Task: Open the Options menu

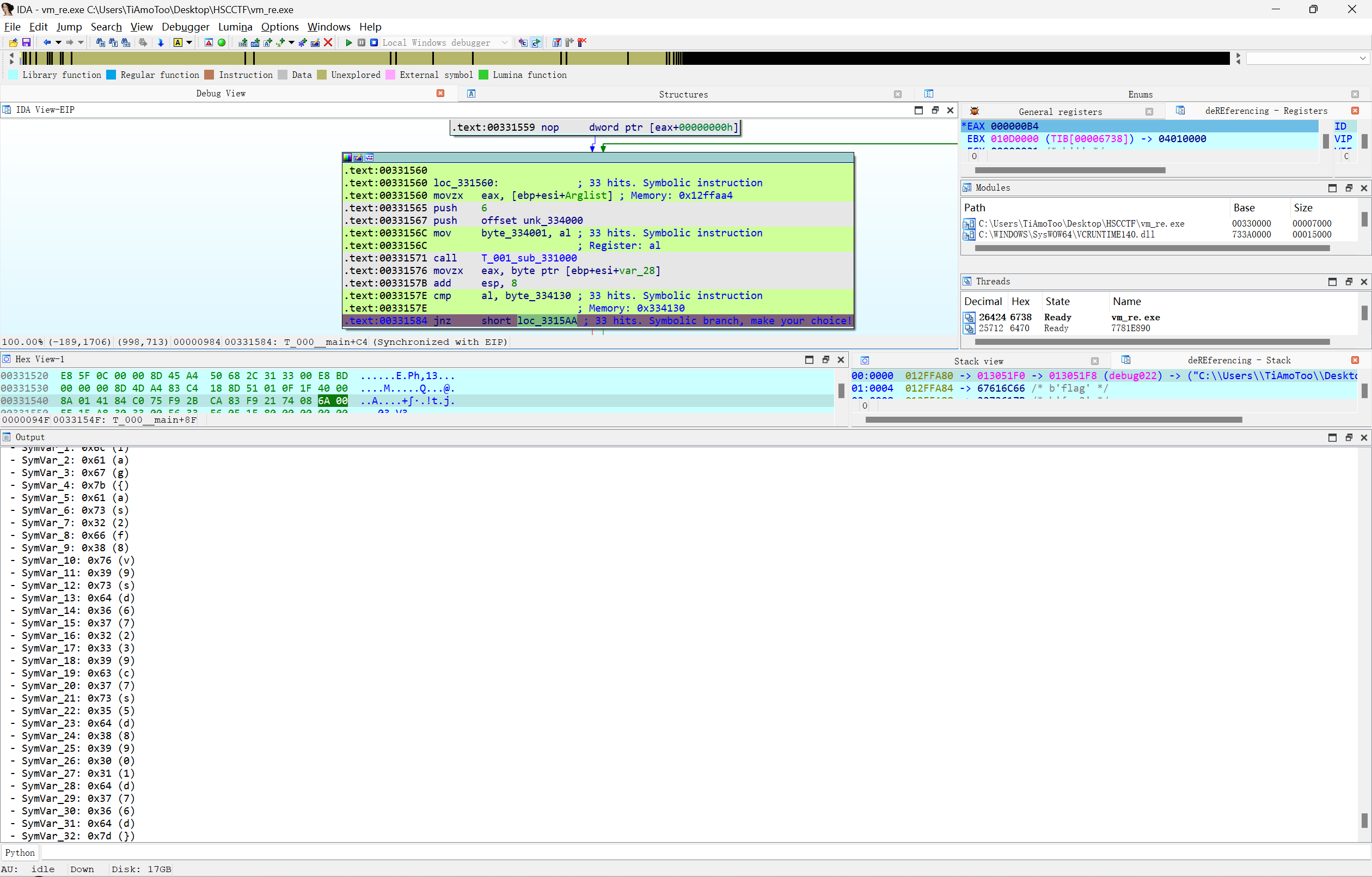Action: coord(280,27)
